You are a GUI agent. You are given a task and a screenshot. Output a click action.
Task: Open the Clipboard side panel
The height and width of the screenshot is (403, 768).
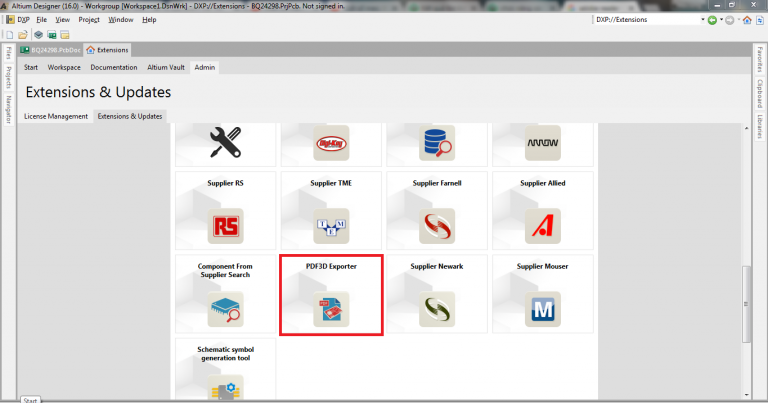[760, 94]
